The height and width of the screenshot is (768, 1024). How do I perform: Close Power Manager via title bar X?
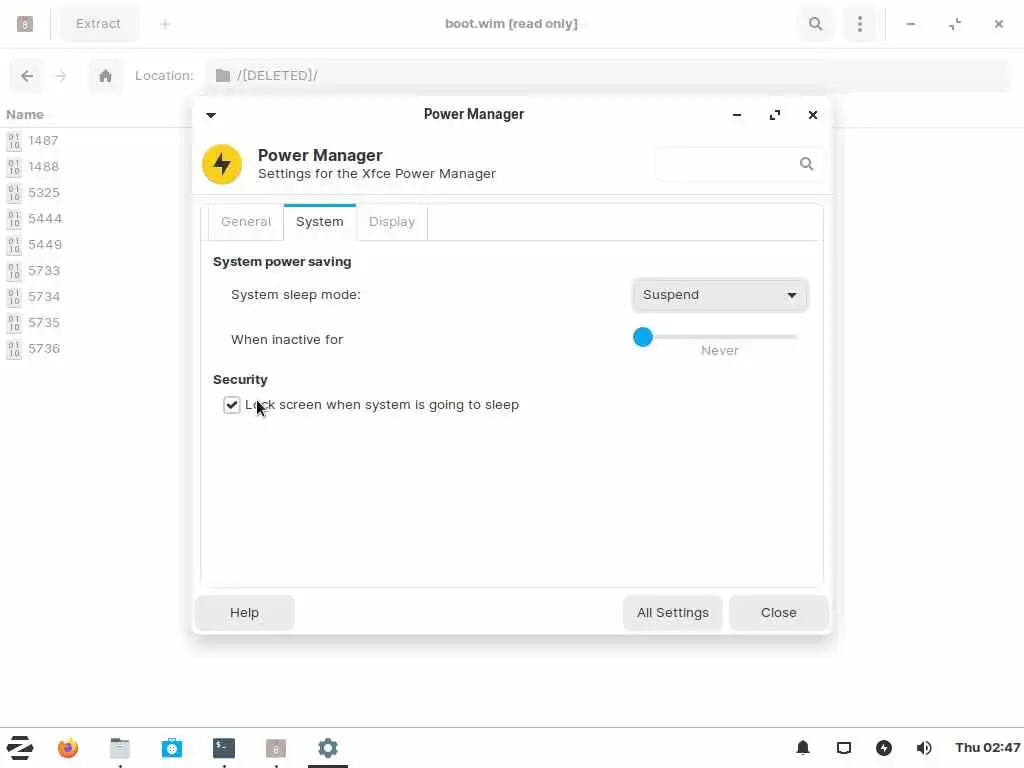(x=812, y=115)
